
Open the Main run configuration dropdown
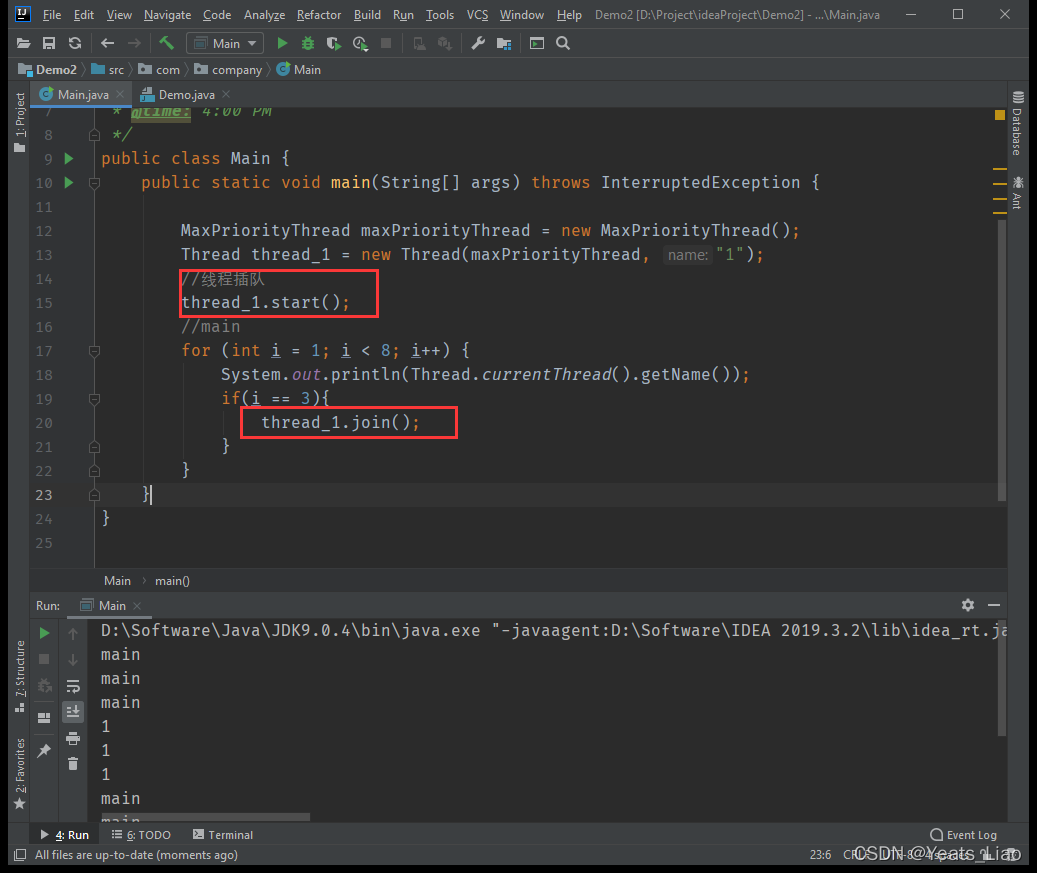[x=225, y=43]
